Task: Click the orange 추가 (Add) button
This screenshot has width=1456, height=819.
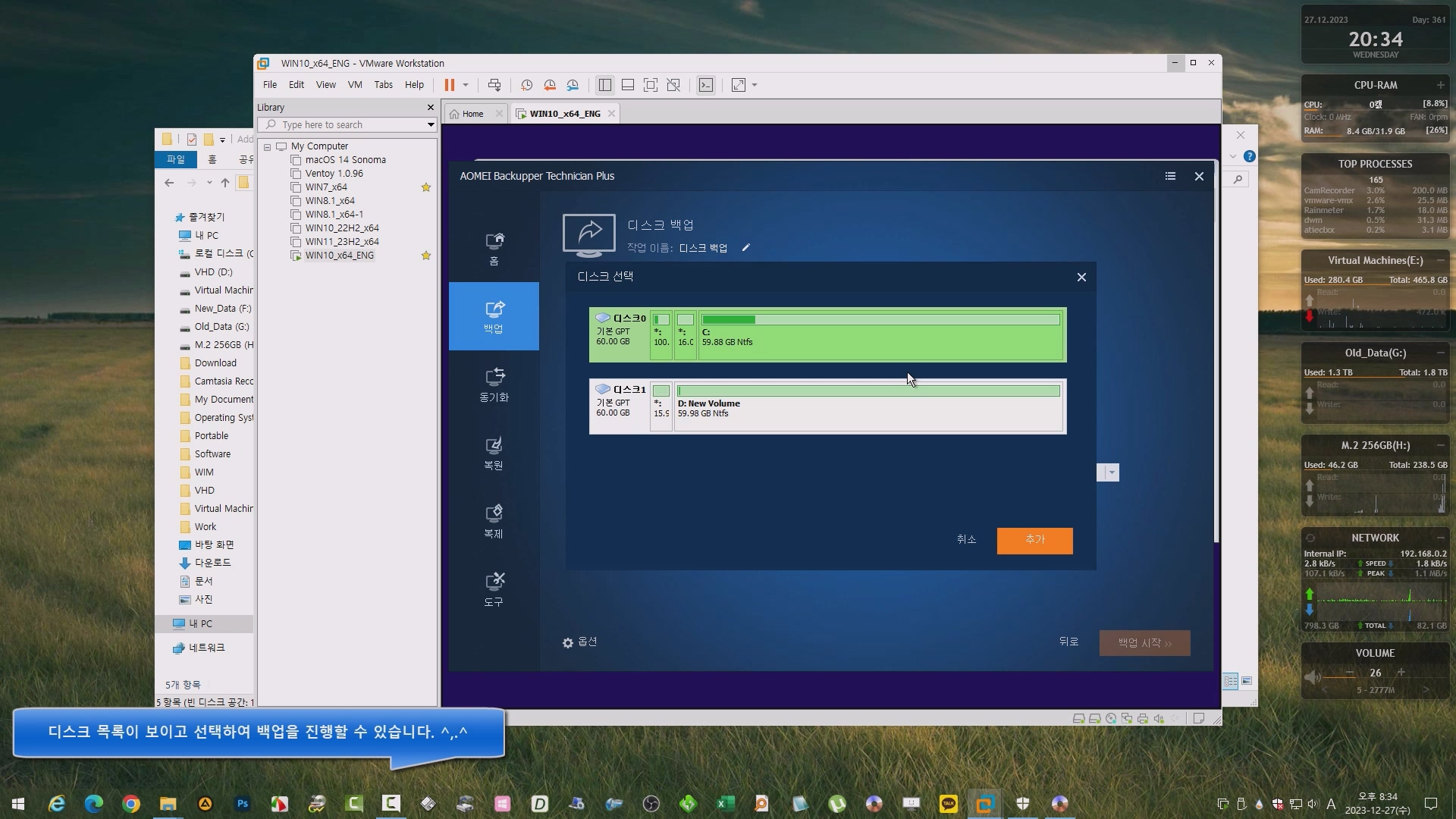Action: tap(1034, 540)
